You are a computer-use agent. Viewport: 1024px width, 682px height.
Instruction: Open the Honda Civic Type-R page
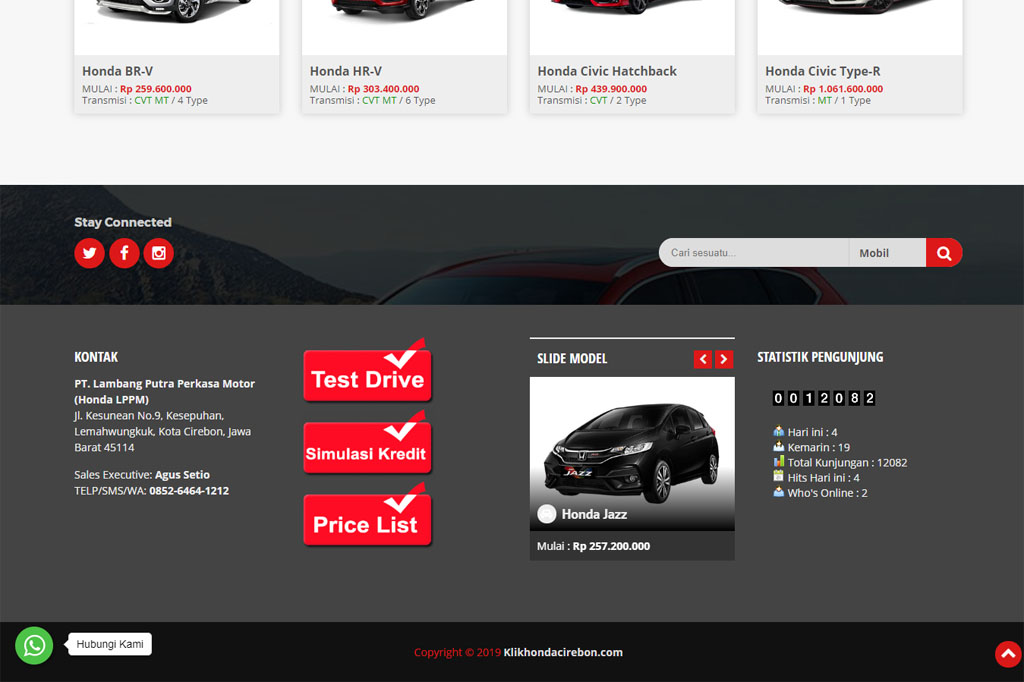coord(823,71)
